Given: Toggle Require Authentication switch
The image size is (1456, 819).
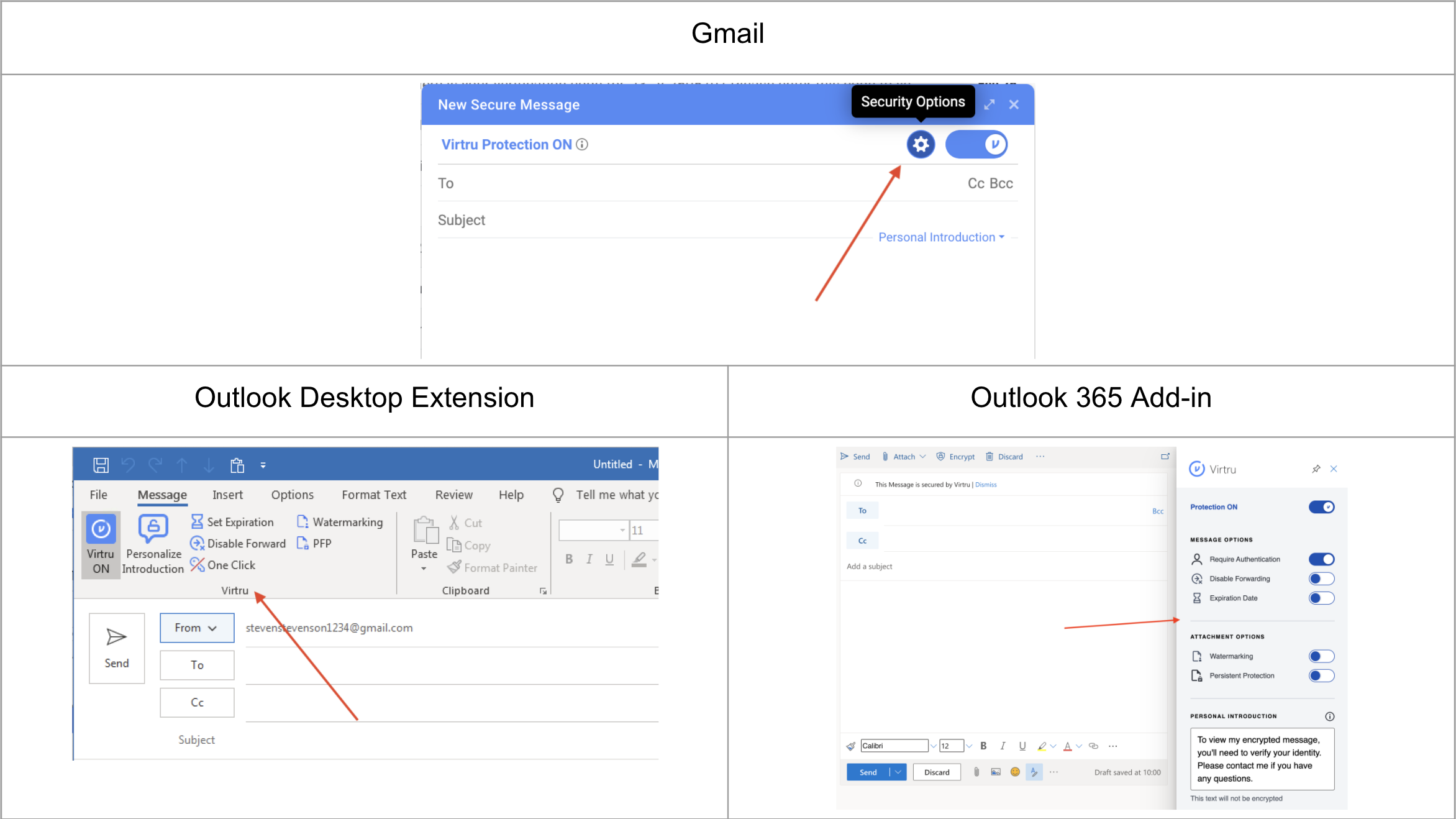Looking at the screenshot, I should click(x=1321, y=559).
